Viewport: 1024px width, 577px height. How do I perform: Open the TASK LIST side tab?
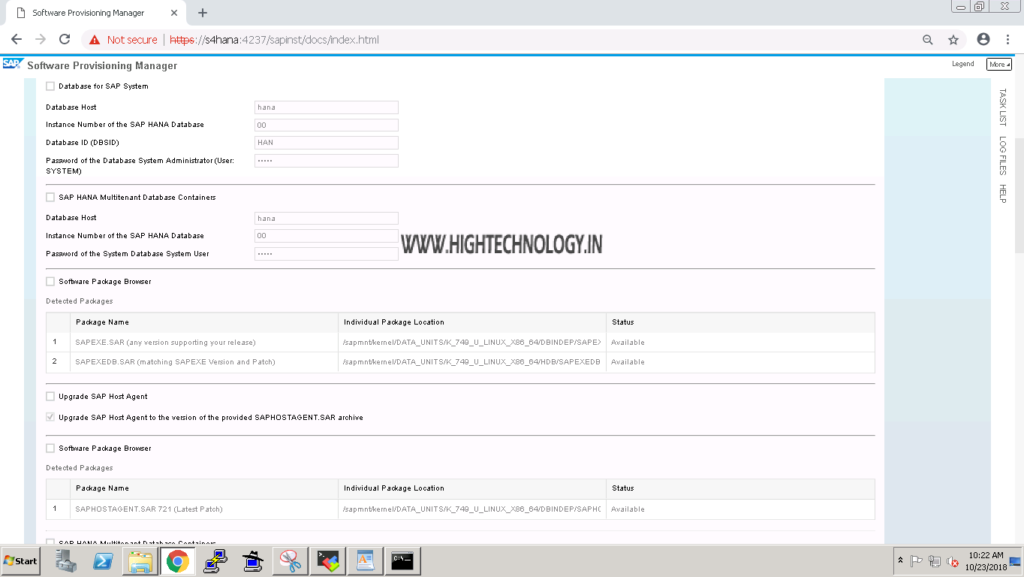pos(1003,107)
